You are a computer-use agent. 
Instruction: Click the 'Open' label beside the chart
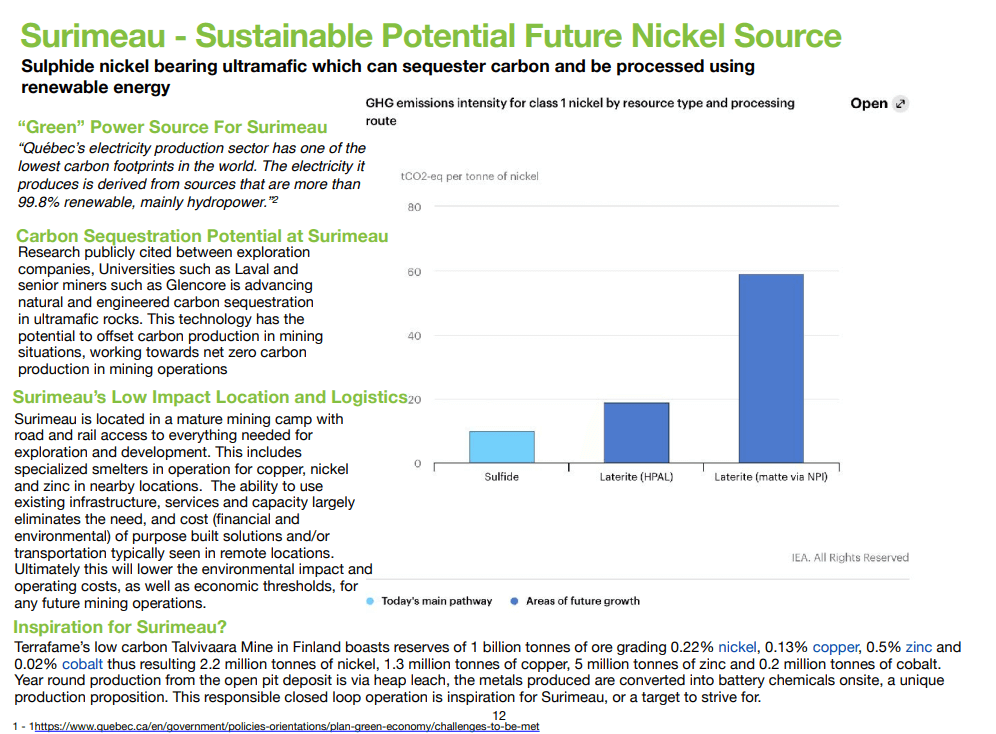point(868,103)
